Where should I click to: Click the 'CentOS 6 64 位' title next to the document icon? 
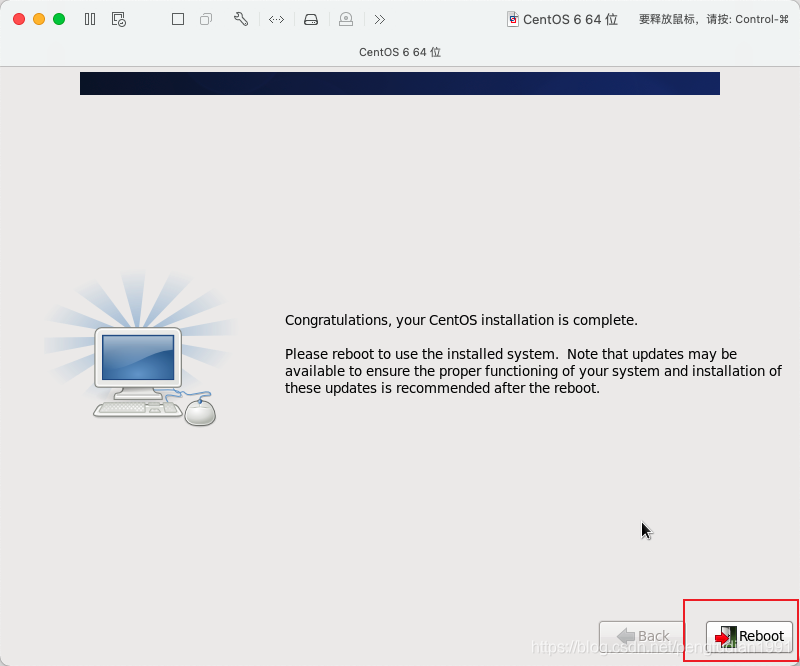click(570, 19)
